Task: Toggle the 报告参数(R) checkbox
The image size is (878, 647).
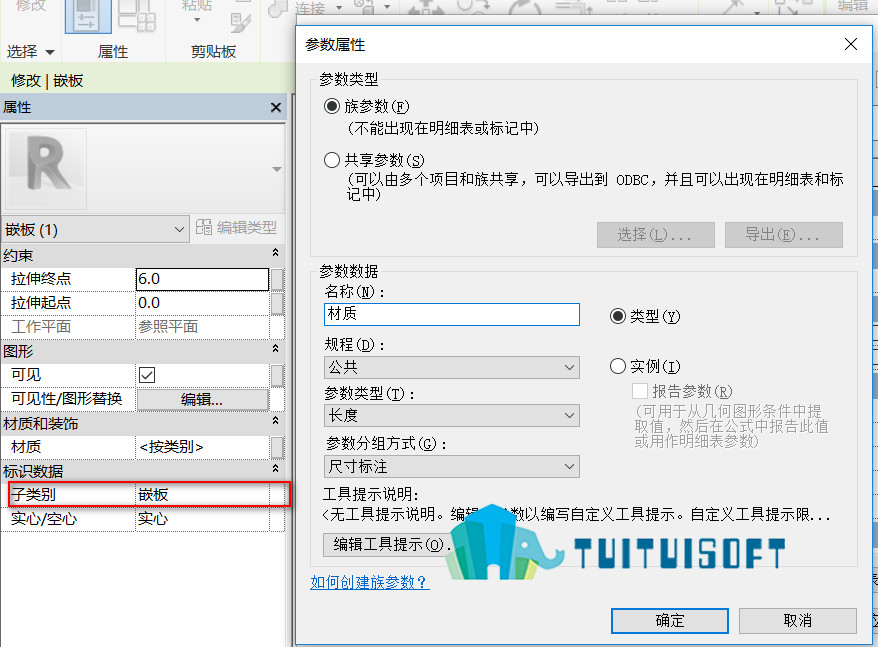Action: pyautogui.click(x=639, y=391)
